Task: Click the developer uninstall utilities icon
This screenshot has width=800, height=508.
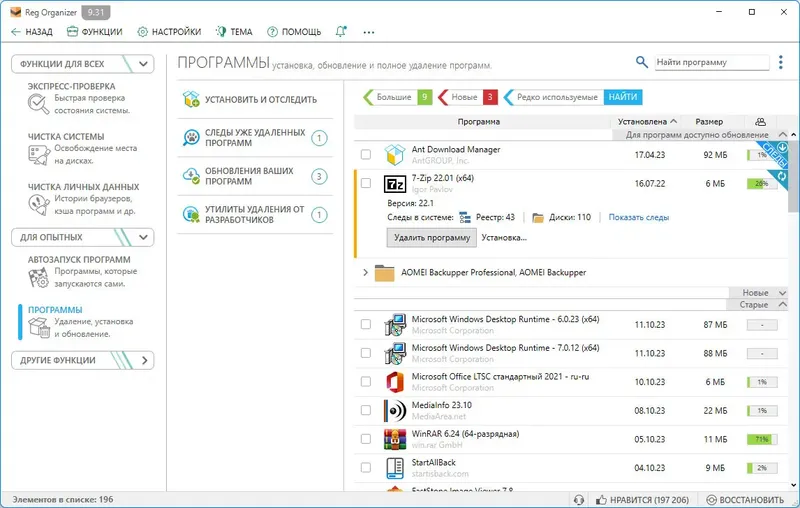Action: [191, 214]
